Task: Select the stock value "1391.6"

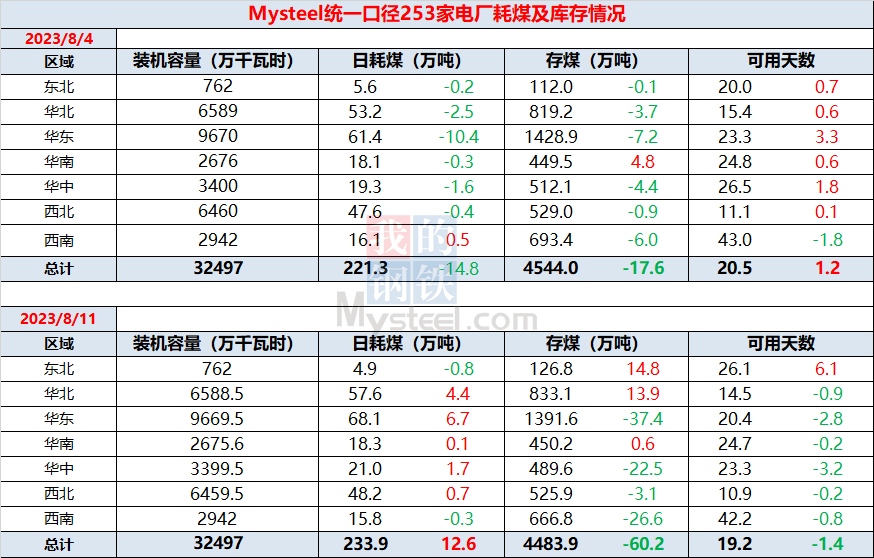Action: pyautogui.click(x=551, y=419)
